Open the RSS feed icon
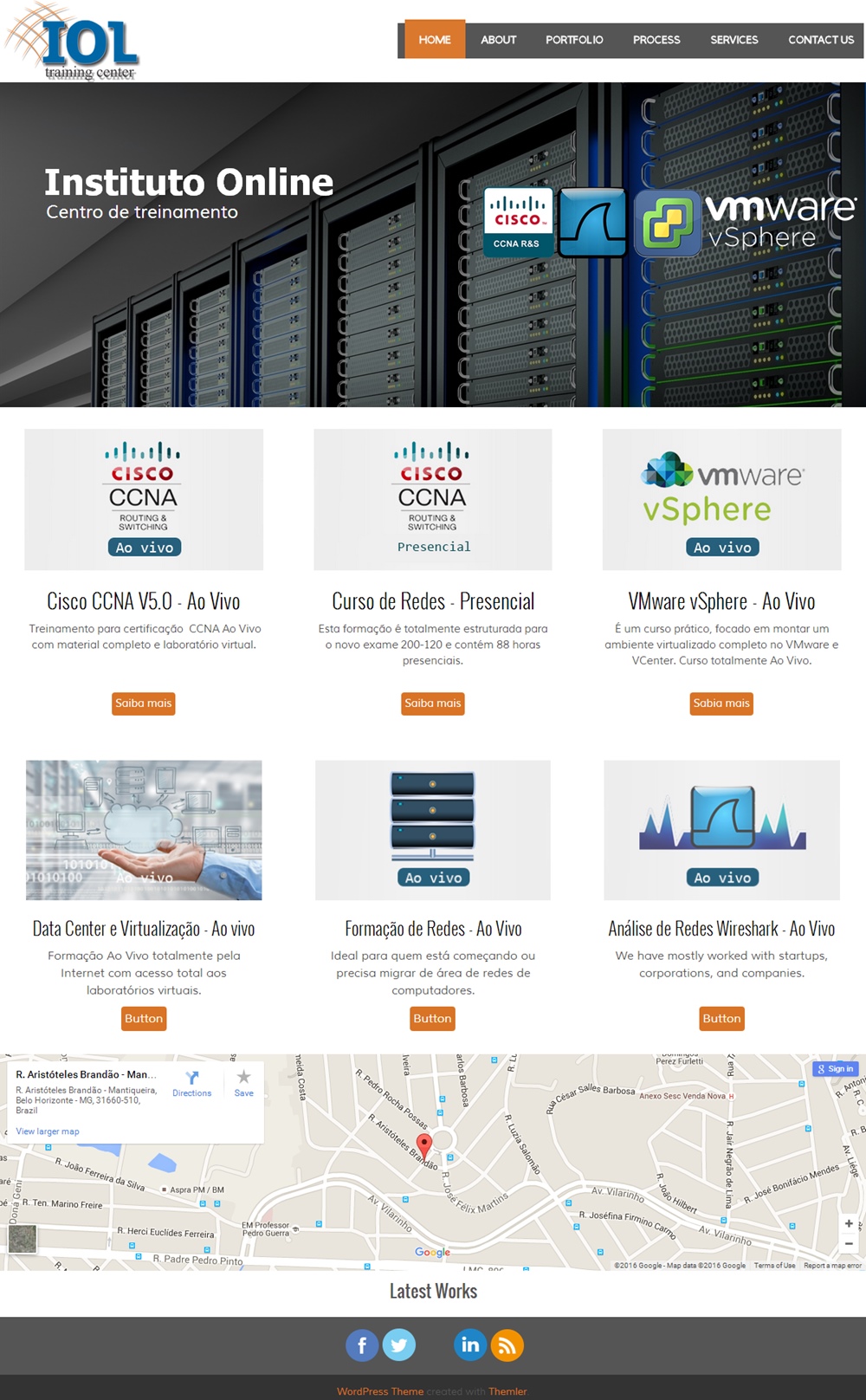 click(x=507, y=1345)
